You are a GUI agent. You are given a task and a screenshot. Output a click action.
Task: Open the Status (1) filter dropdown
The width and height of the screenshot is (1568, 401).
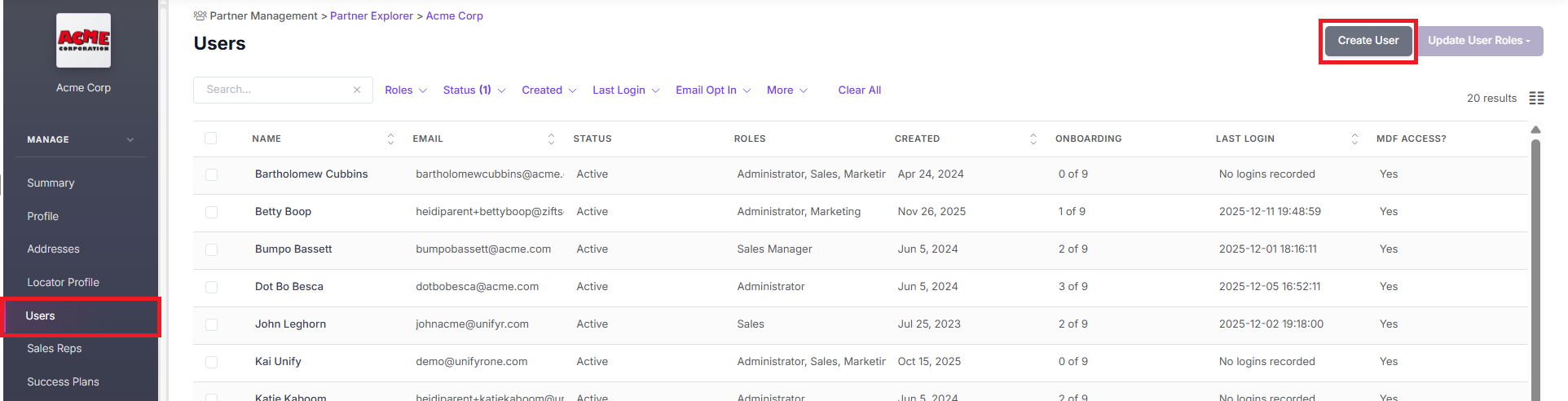[474, 90]
